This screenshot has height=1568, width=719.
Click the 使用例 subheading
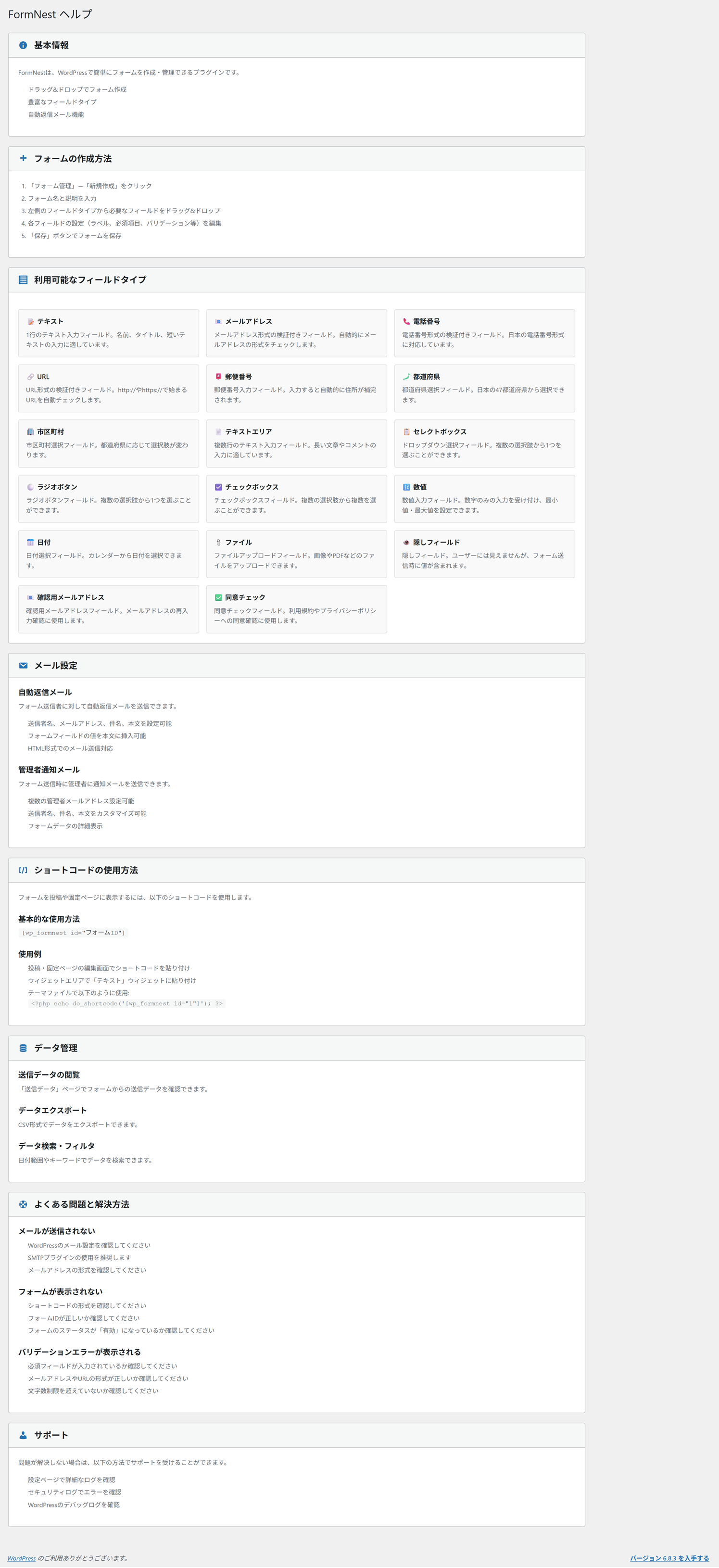(x=30, y=954)
